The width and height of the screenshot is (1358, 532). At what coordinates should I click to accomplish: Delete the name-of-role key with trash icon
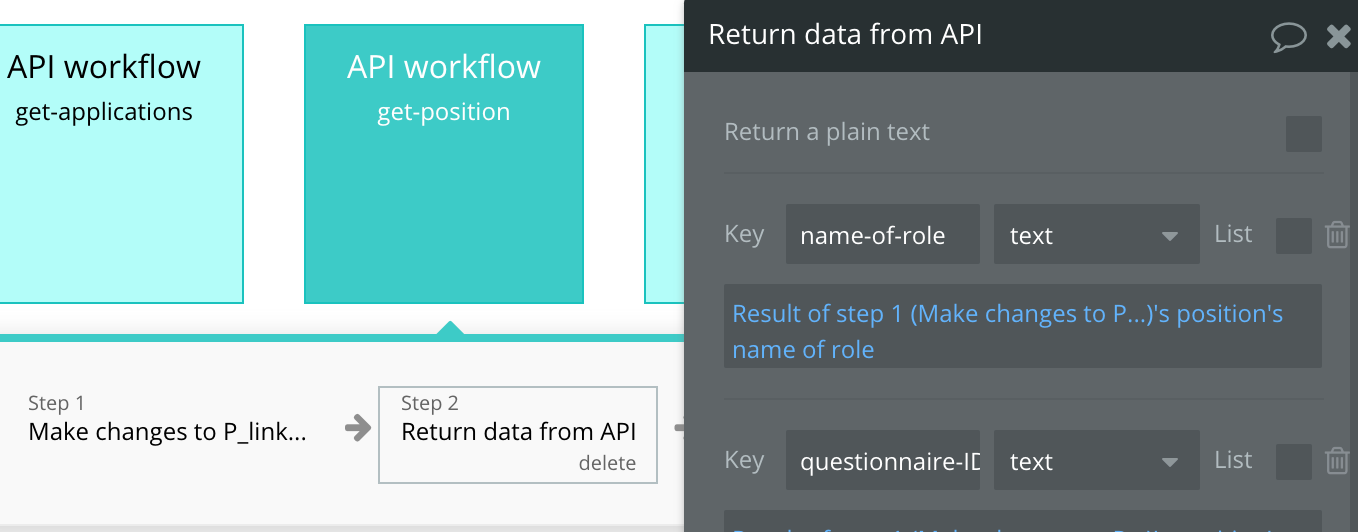point(1337,235)
